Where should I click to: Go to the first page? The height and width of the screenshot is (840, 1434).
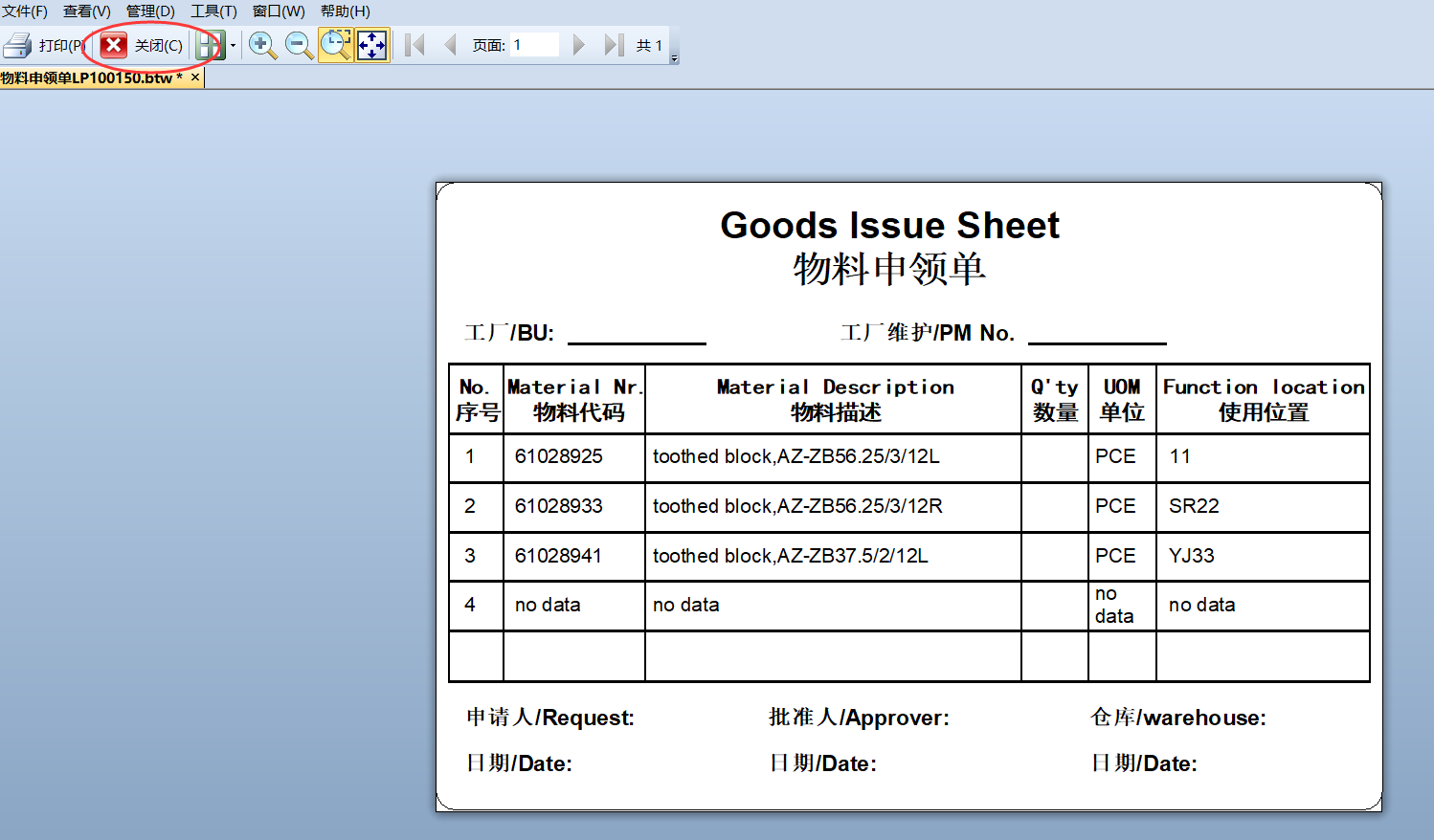pyautogui.click(x=415, y=45)
